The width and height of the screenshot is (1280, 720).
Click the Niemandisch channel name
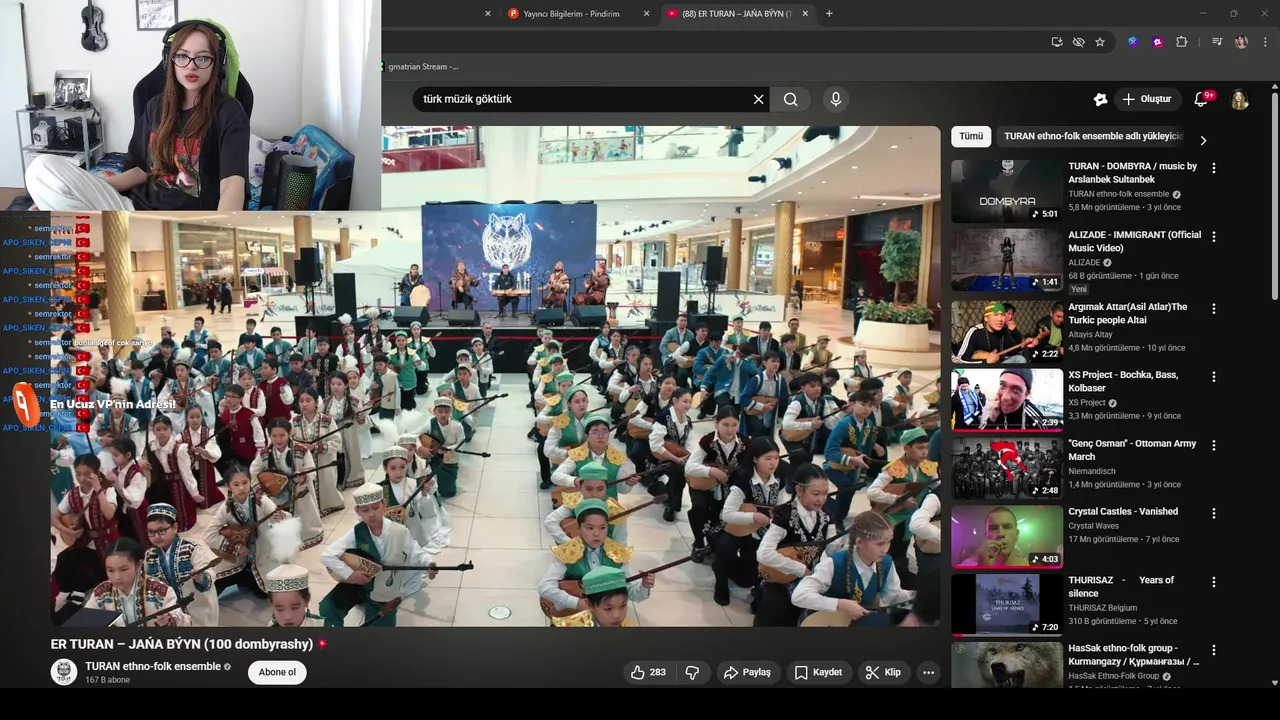click(x=1092, y=471)
